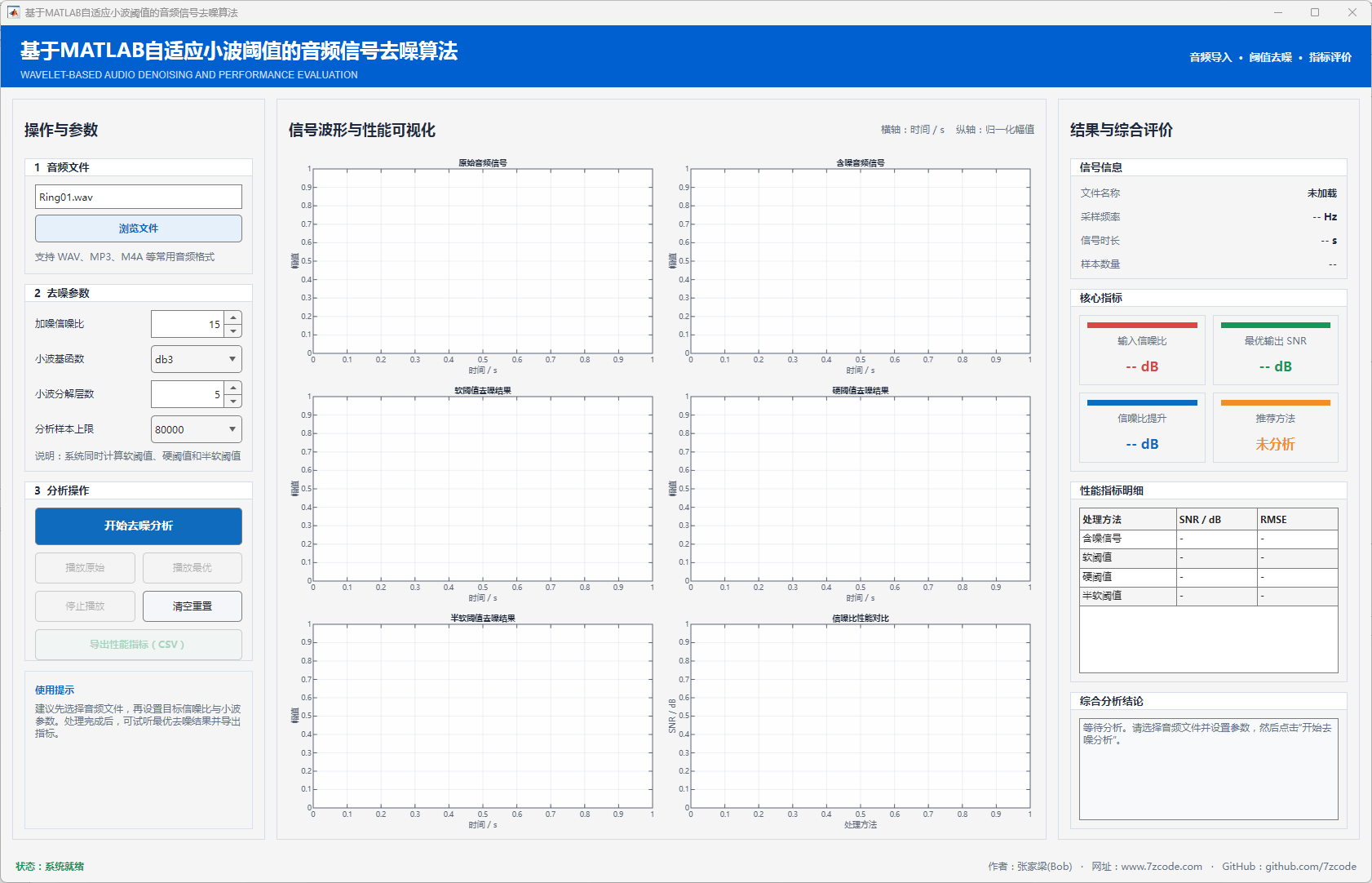
Task: Click 阈值去噪 in the header
Action: coord(1271,57)
